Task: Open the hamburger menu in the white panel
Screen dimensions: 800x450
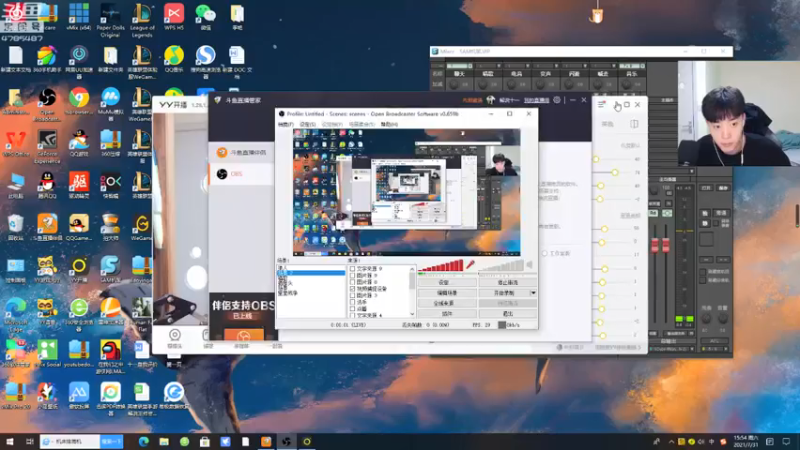Action: (602, 104)
